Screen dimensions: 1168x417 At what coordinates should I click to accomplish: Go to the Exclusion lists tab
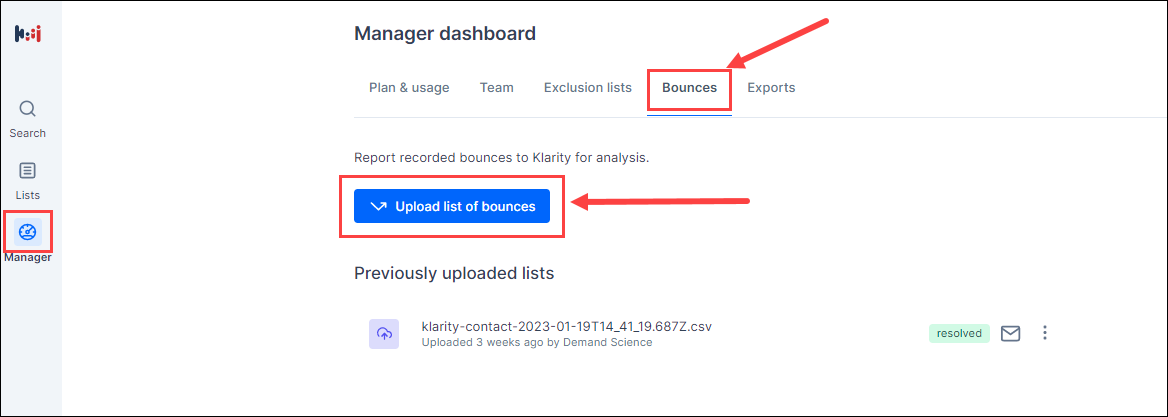click(588, 88)
